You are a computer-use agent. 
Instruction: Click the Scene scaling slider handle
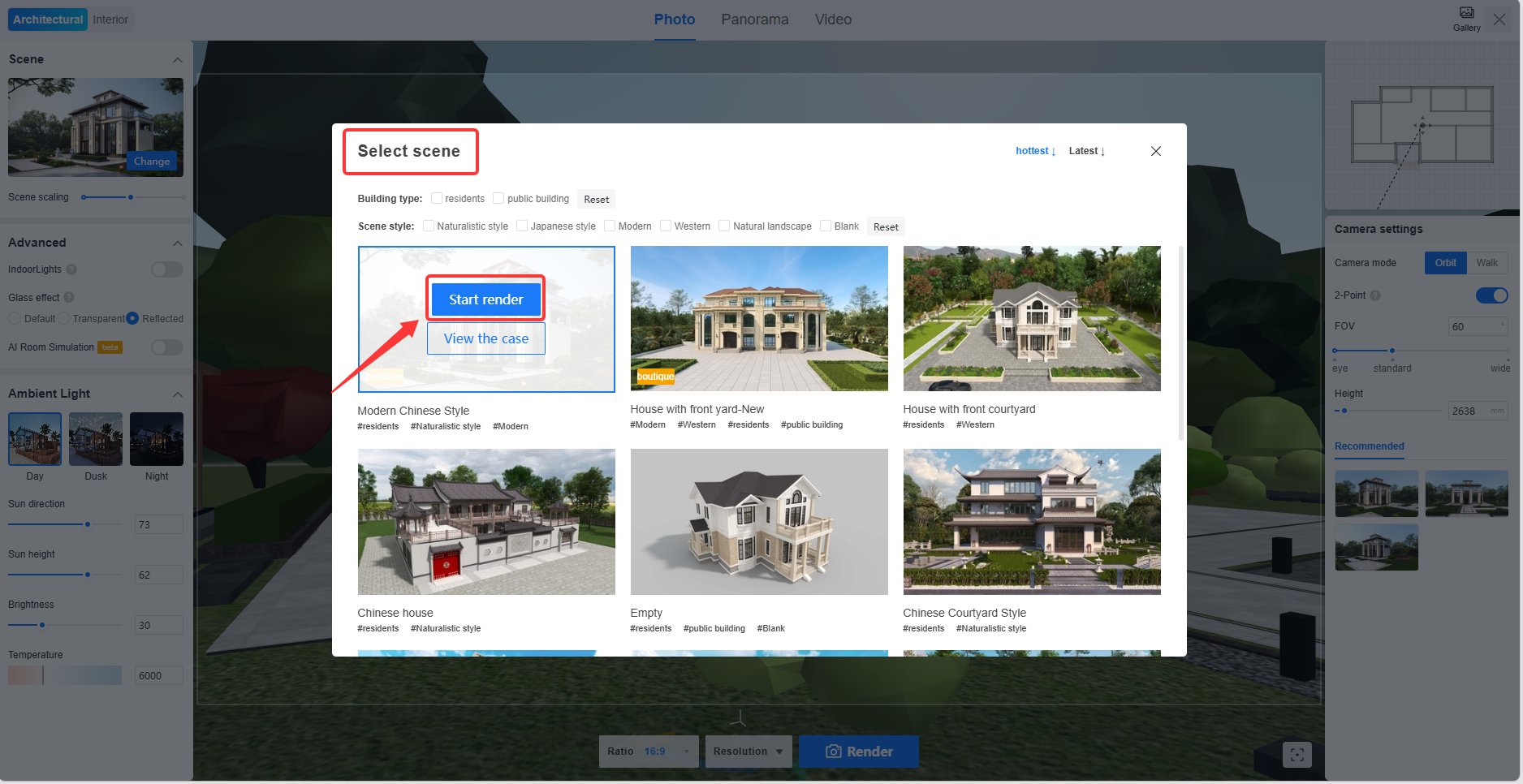pyautogui.click(x=131, y=197)
